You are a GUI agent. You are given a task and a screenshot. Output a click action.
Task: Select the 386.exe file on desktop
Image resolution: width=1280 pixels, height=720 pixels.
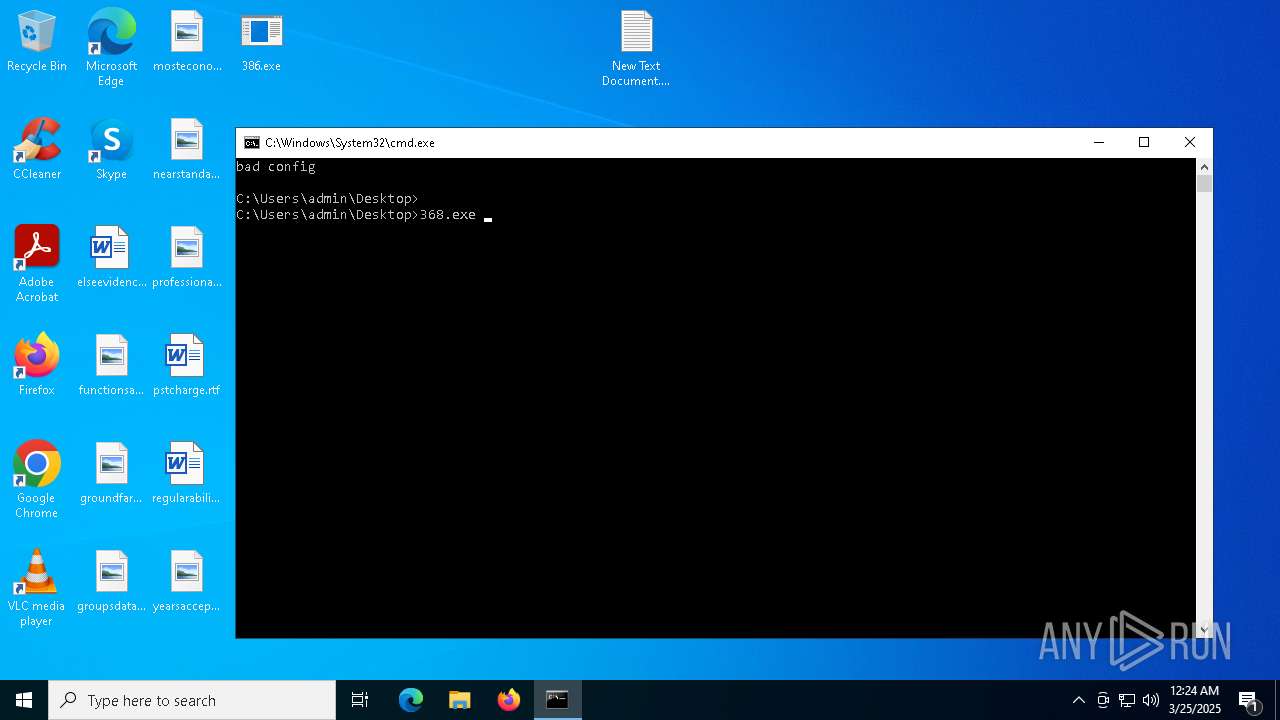click(x=261, y=42)
